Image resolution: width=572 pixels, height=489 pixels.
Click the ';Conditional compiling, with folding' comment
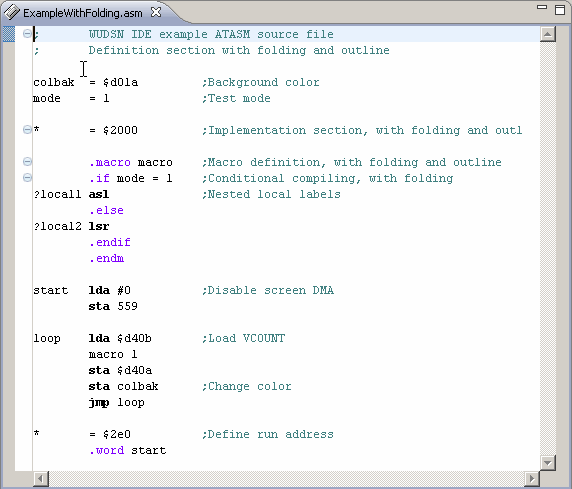pyautogui.click(x=328, y=178)
